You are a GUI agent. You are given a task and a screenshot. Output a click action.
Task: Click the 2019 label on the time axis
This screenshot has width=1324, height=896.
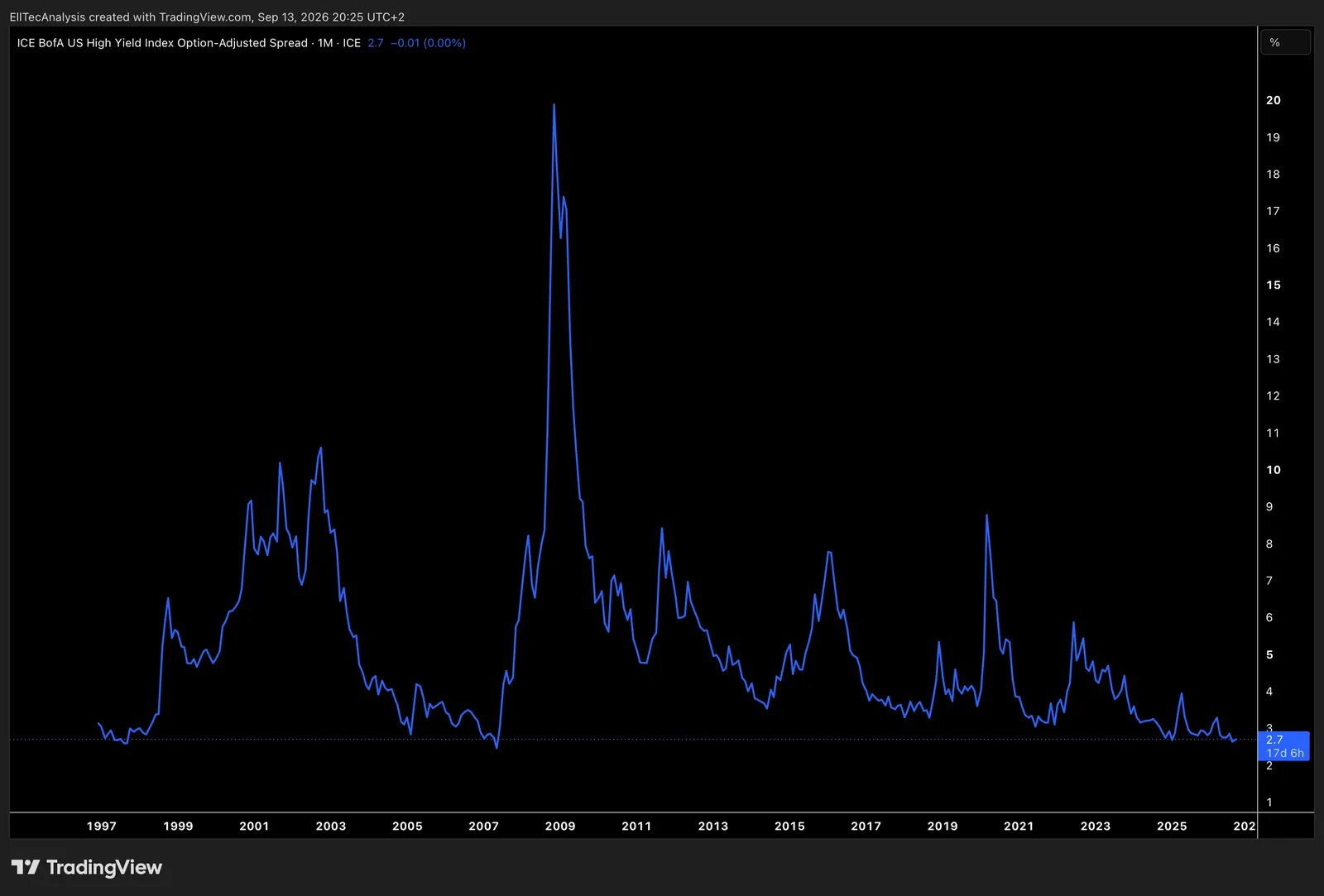[943, 826]
